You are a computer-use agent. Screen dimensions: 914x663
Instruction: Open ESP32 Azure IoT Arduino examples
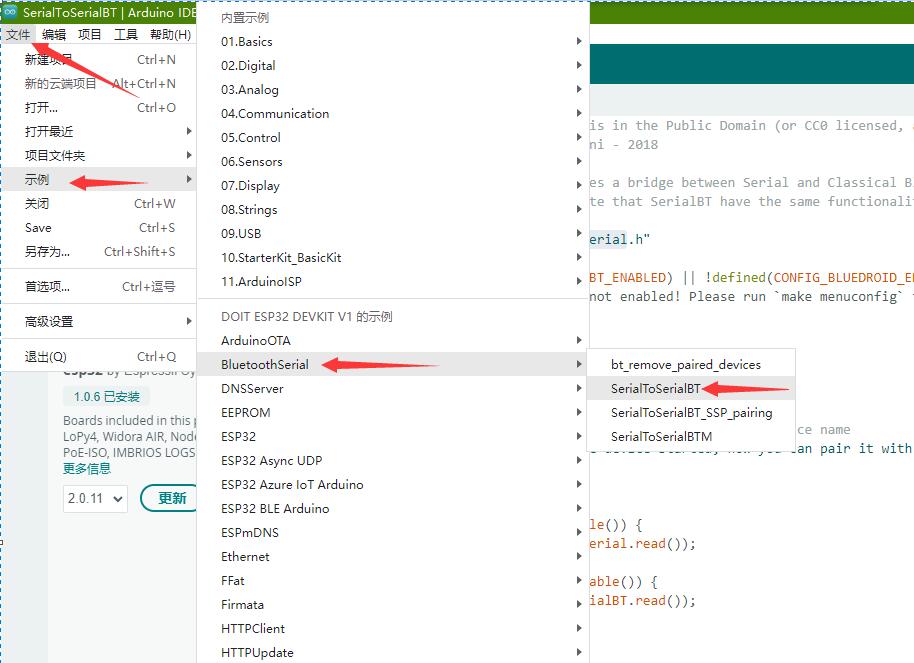pyautogui.click(x=393, y=484)
